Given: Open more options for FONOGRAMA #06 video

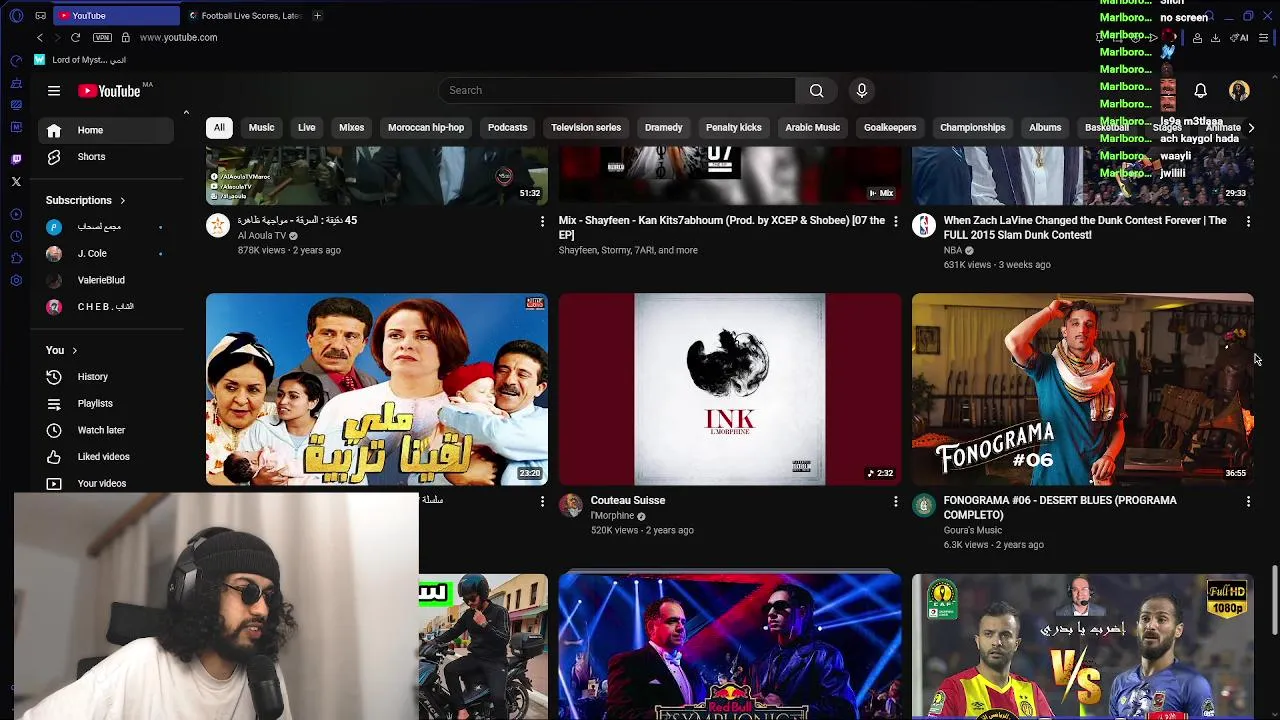Looking at the screenshot, I should coord(1248,501).
